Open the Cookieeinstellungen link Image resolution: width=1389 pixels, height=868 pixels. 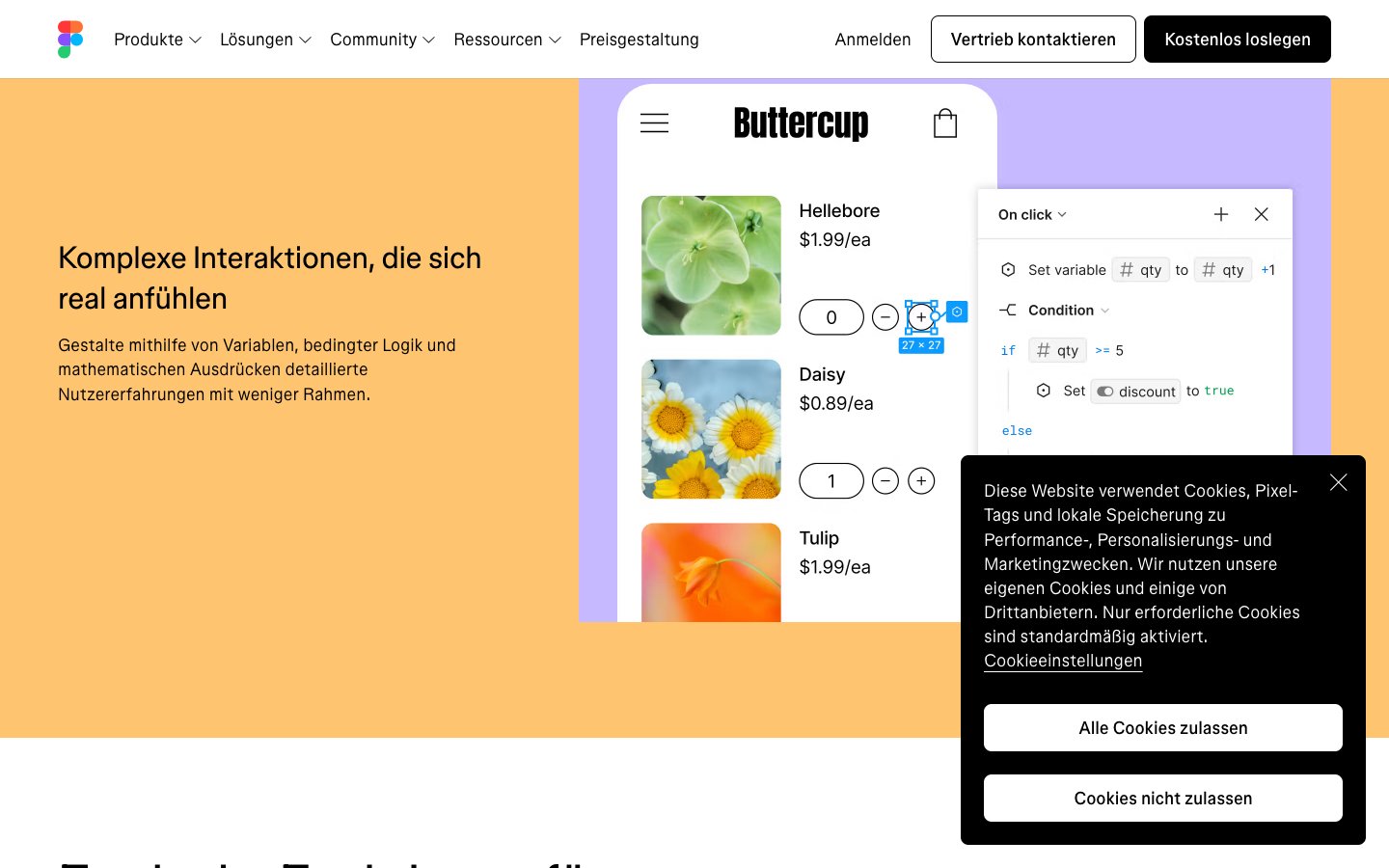coord(1062,661)
